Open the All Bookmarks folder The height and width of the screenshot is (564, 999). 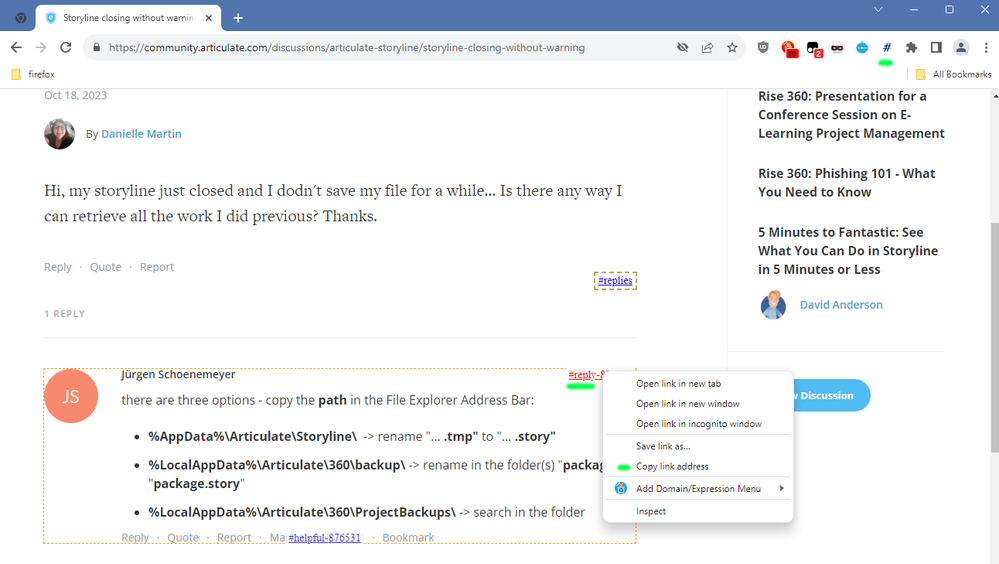click(954, 74)
